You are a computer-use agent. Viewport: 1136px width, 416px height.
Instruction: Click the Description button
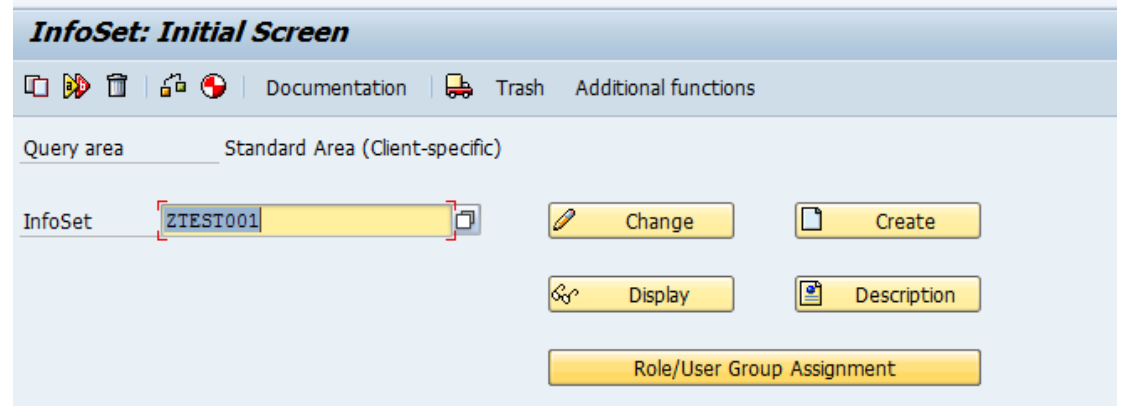coord(888,294)
